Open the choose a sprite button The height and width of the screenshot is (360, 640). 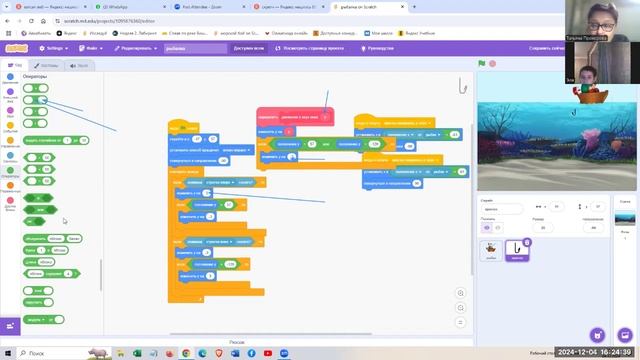click(x=598, y=335)
